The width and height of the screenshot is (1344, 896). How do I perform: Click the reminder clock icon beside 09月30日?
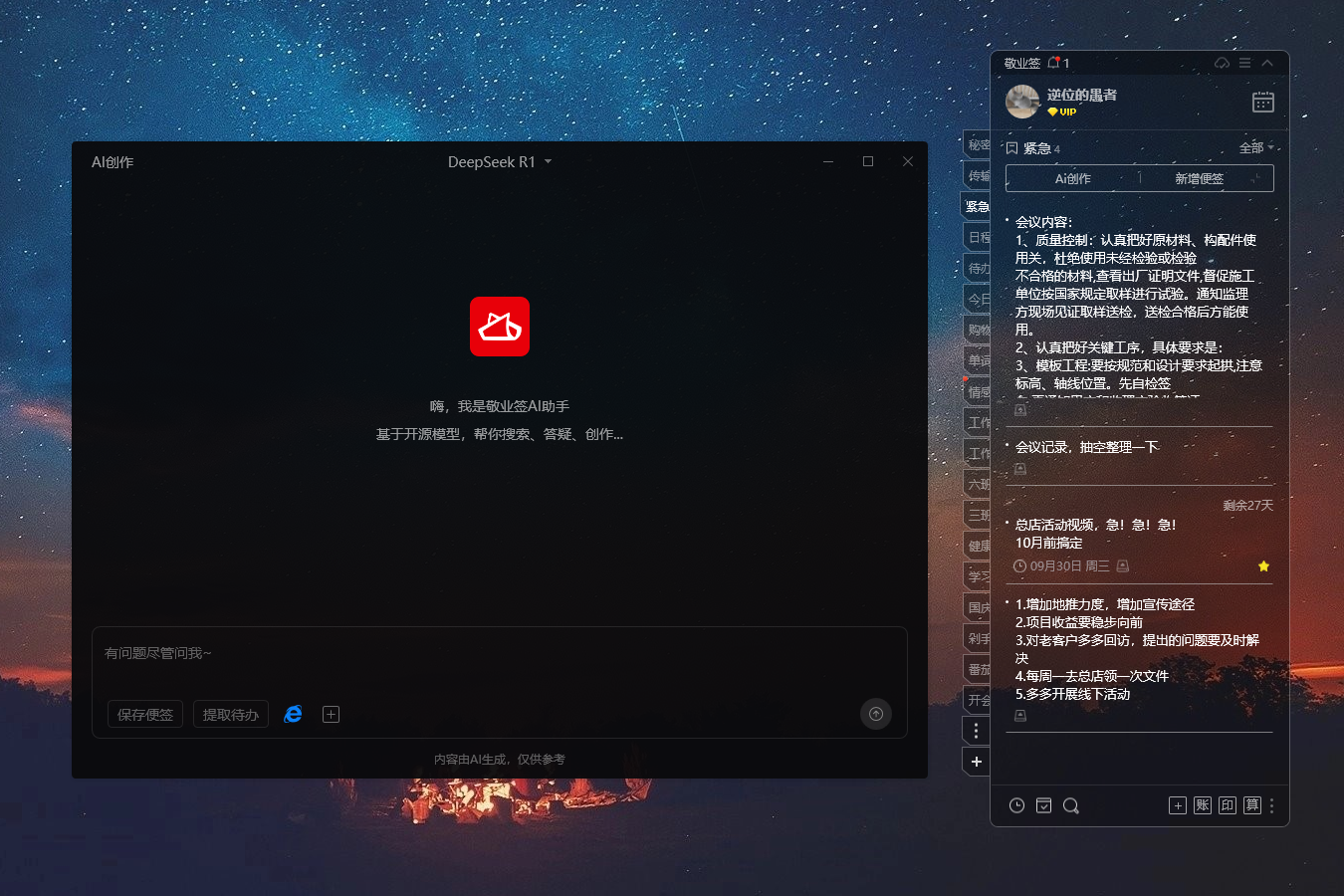pos(1019,565)
